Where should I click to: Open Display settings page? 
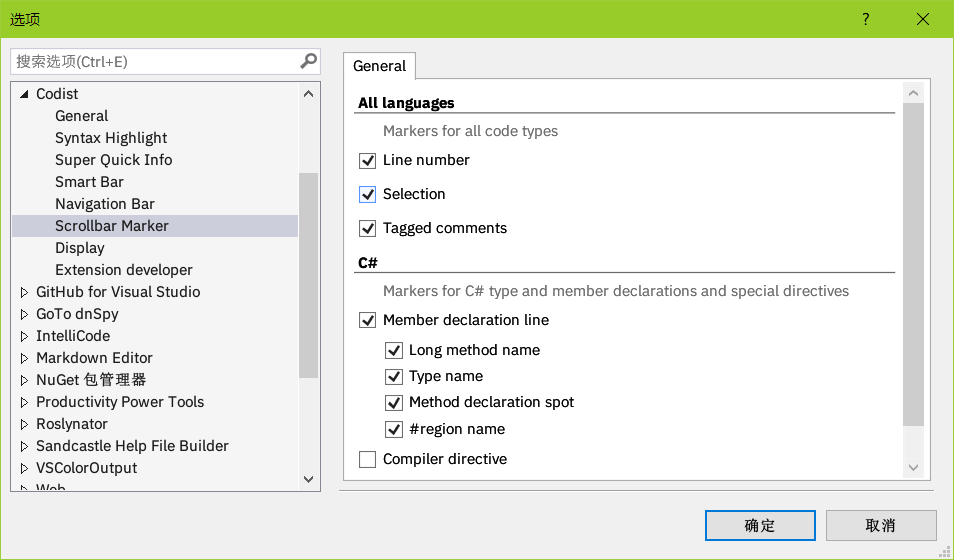pyautogui.click(x=80, y=248)
